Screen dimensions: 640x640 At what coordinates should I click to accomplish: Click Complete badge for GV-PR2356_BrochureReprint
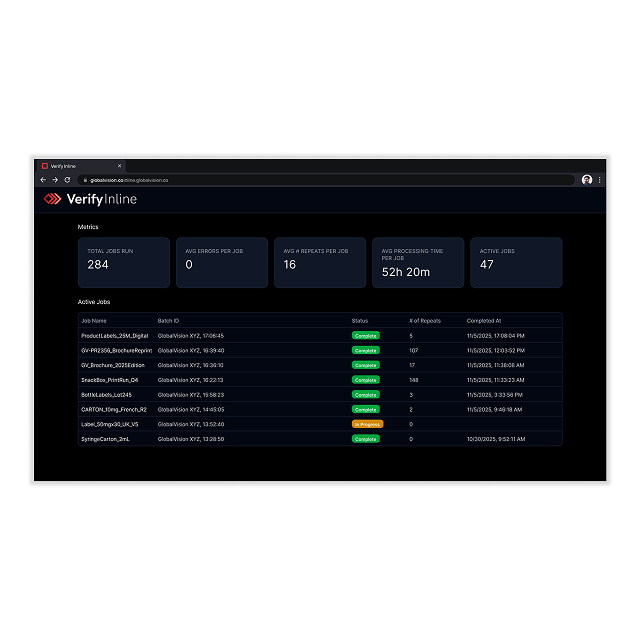coord(366,350)
